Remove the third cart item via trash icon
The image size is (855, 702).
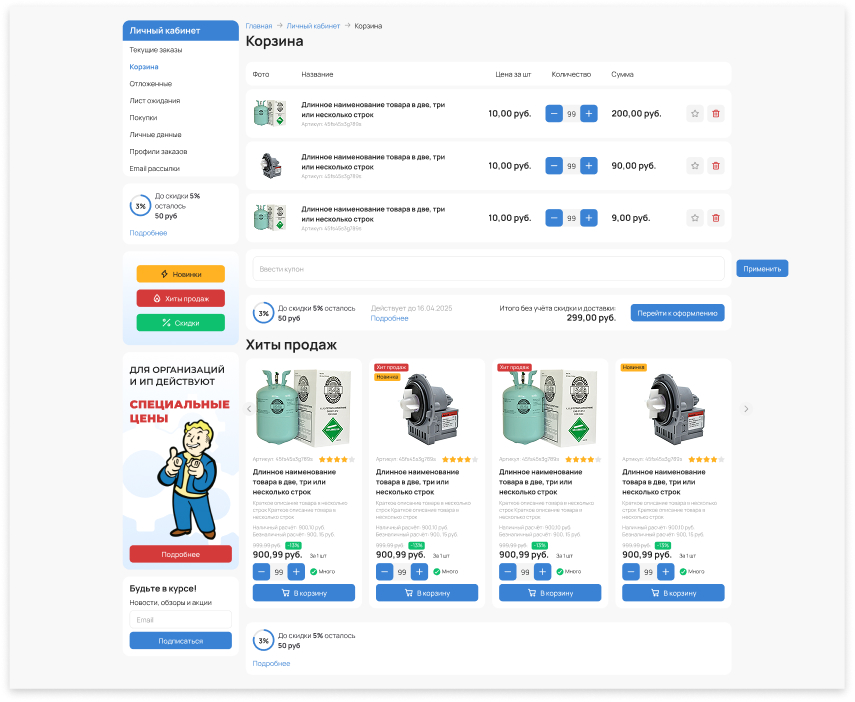[x=715, y=218]
